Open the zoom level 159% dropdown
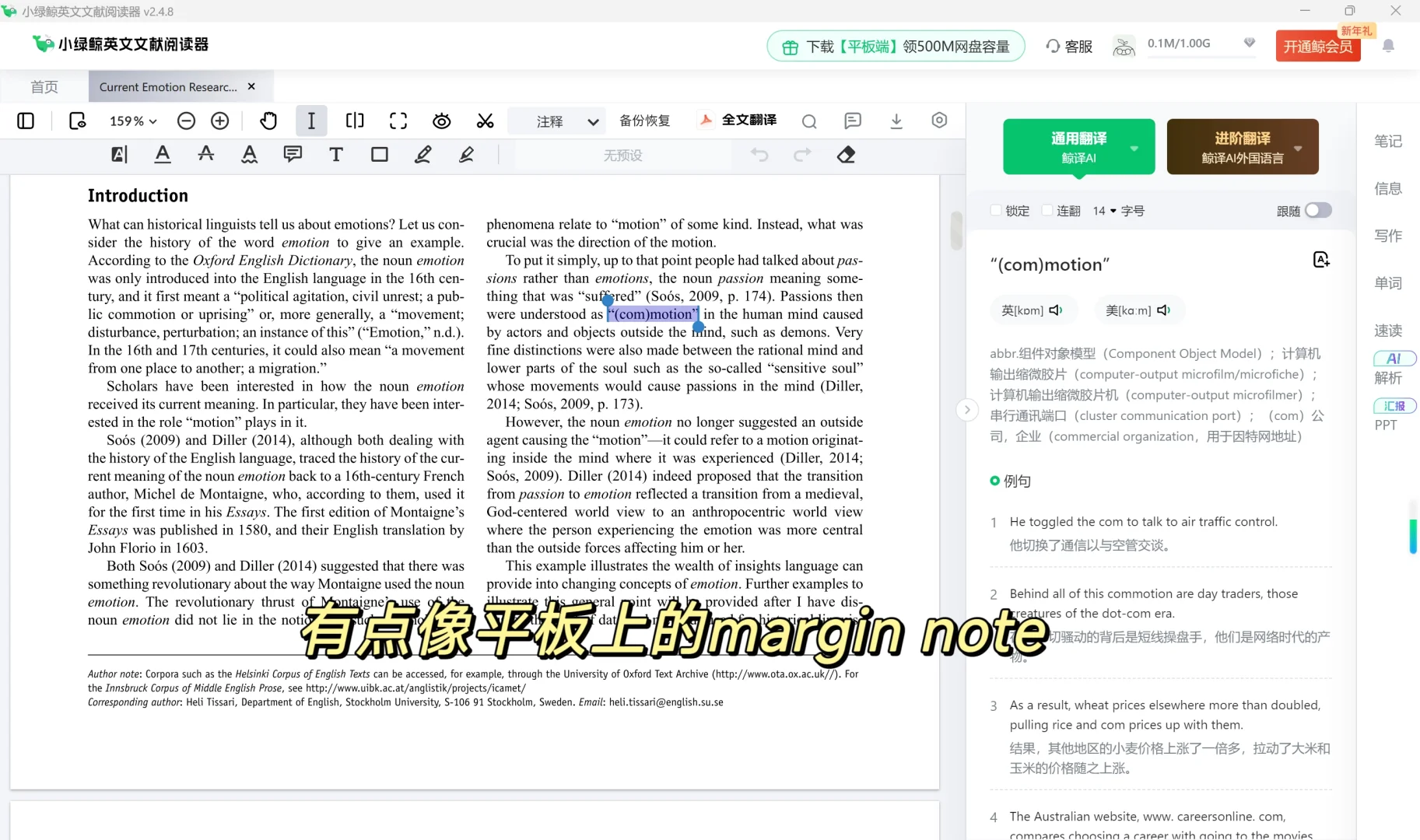This screenshot has height=840, width=1420. (x=133, y=121)
